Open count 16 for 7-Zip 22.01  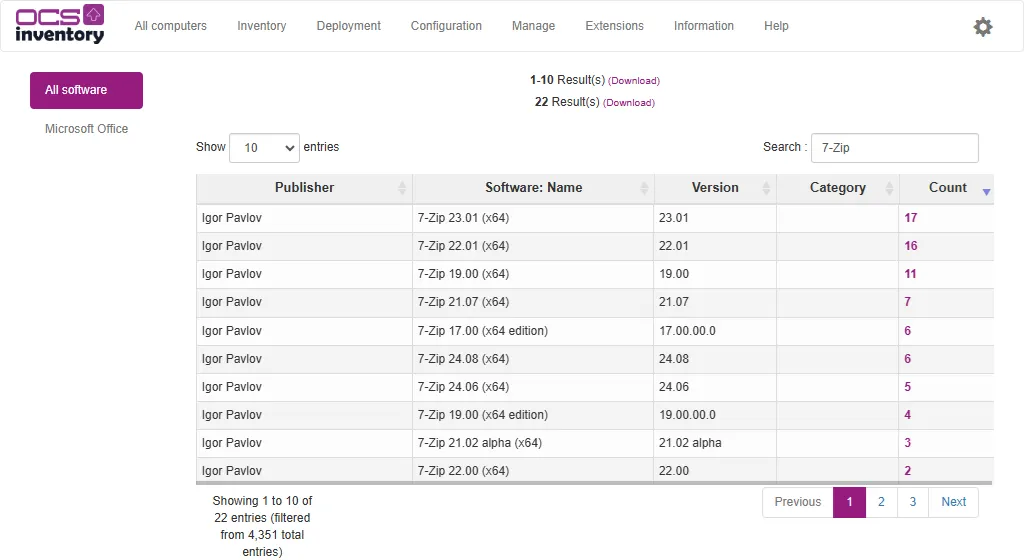coord(910,246)
